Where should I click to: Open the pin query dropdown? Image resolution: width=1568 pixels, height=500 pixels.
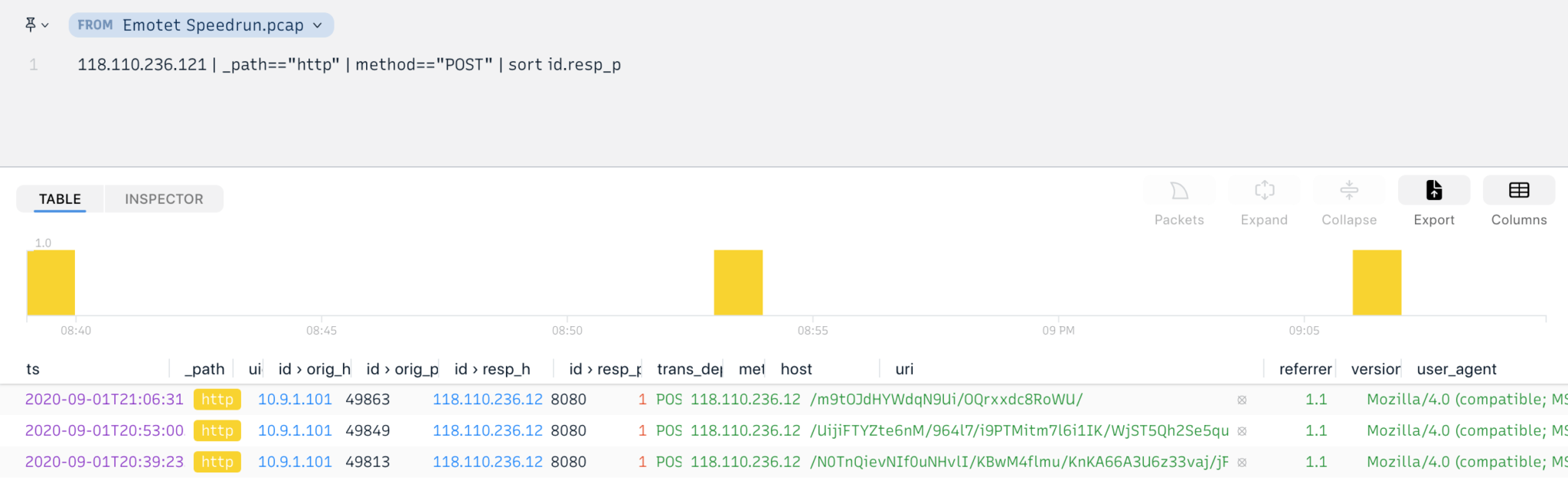pyautogui.click(x=36, y=25)
